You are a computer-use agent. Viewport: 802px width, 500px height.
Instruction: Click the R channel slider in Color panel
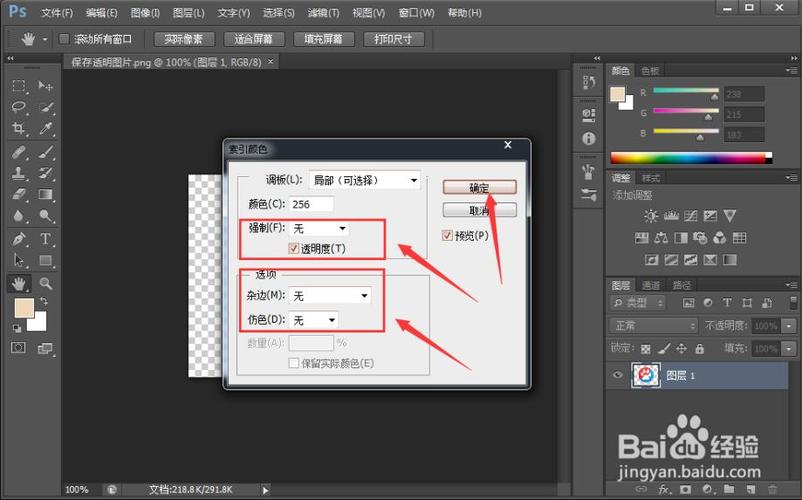[686, 91]
